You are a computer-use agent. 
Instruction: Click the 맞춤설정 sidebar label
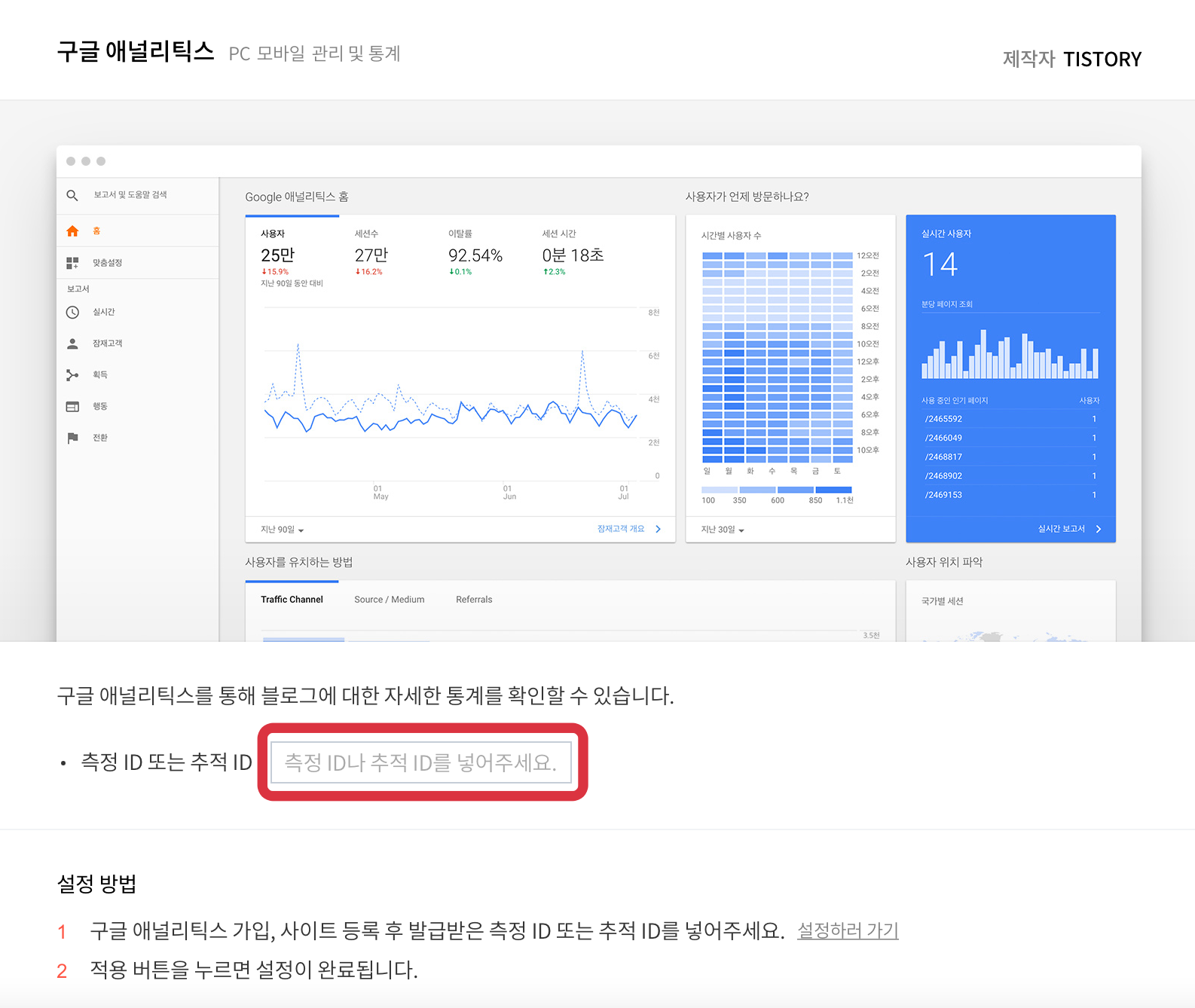coord(107,263)
